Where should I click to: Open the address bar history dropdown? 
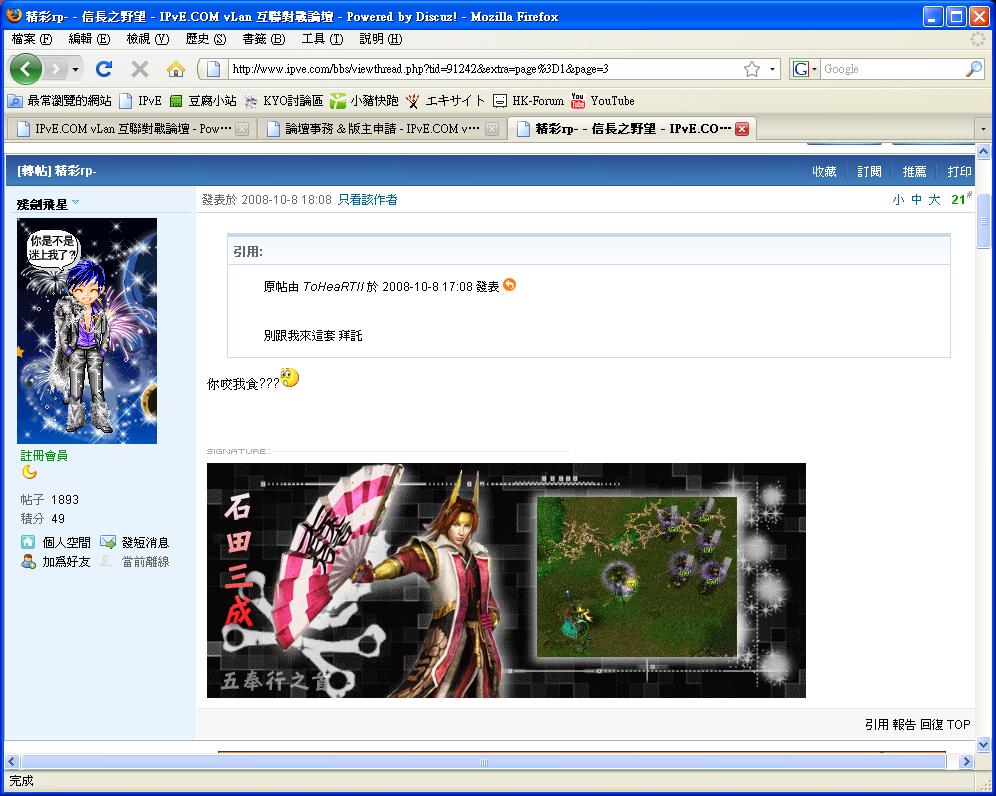(x=772, y=69)
